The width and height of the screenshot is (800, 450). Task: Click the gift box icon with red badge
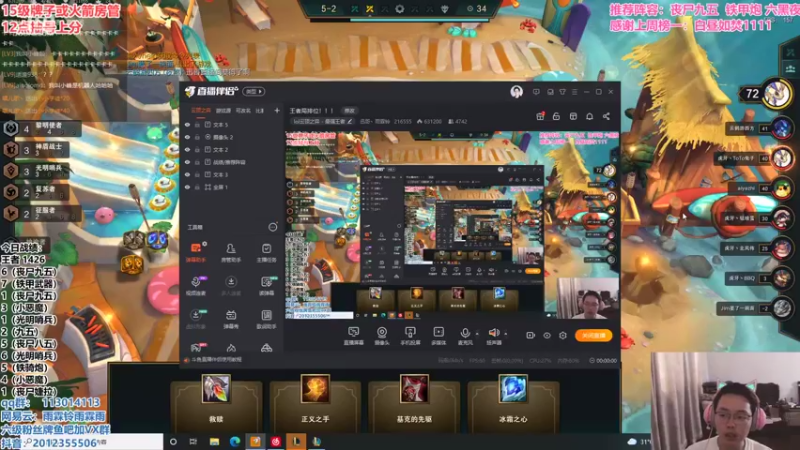[540, 116]
